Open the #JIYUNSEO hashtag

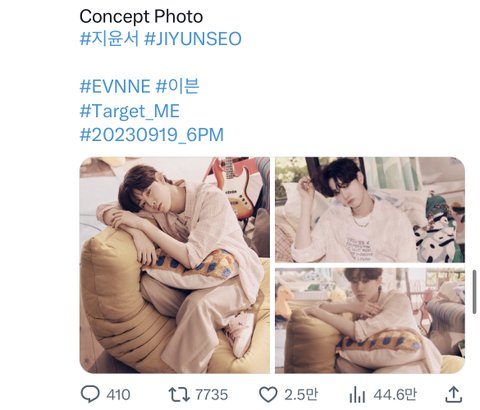click(193, 39)
